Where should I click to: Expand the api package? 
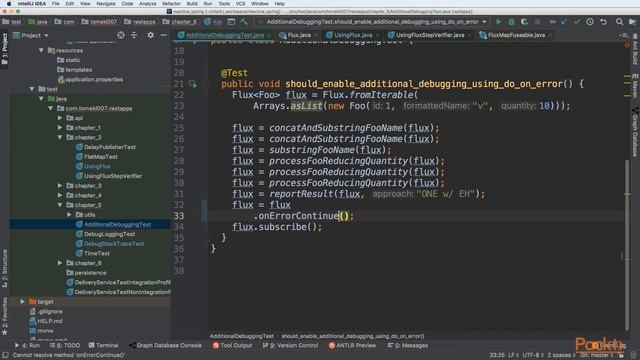coord(60,118)
